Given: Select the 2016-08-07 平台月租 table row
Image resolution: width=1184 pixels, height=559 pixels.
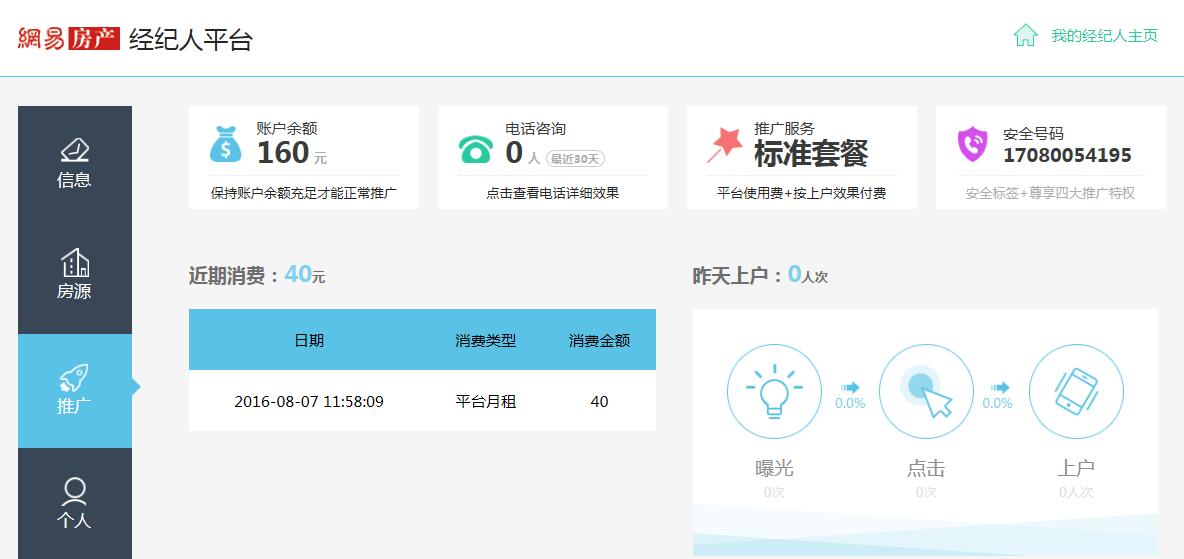Looking at the screenshot, I should point(422,402).
